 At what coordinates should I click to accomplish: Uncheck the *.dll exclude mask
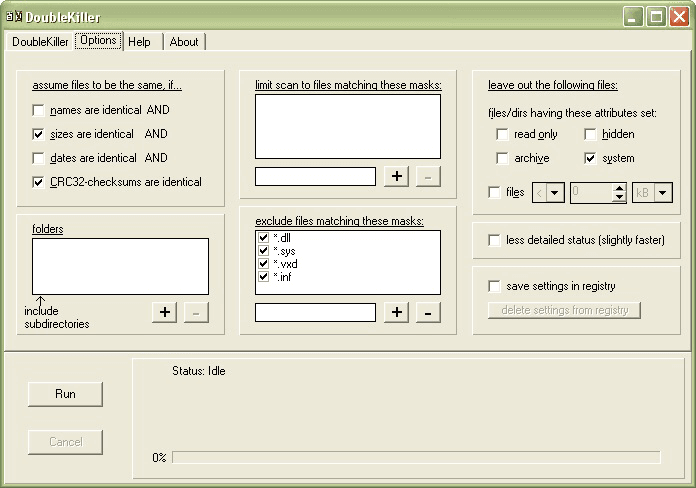[263, 238]
